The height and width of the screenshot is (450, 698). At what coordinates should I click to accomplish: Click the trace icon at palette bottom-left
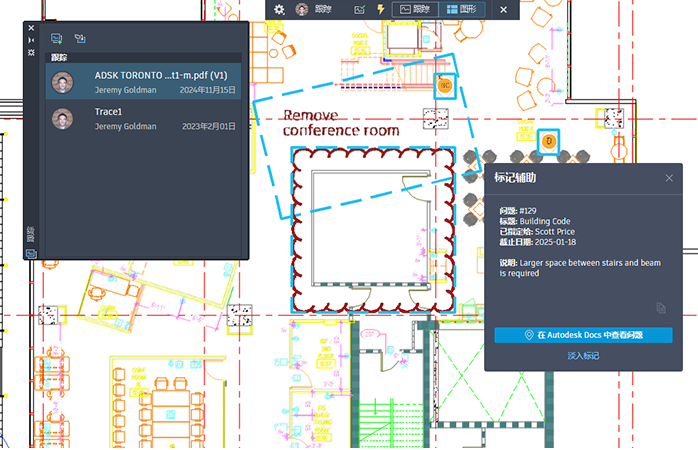pyautogui.click(x=31, y=254)
